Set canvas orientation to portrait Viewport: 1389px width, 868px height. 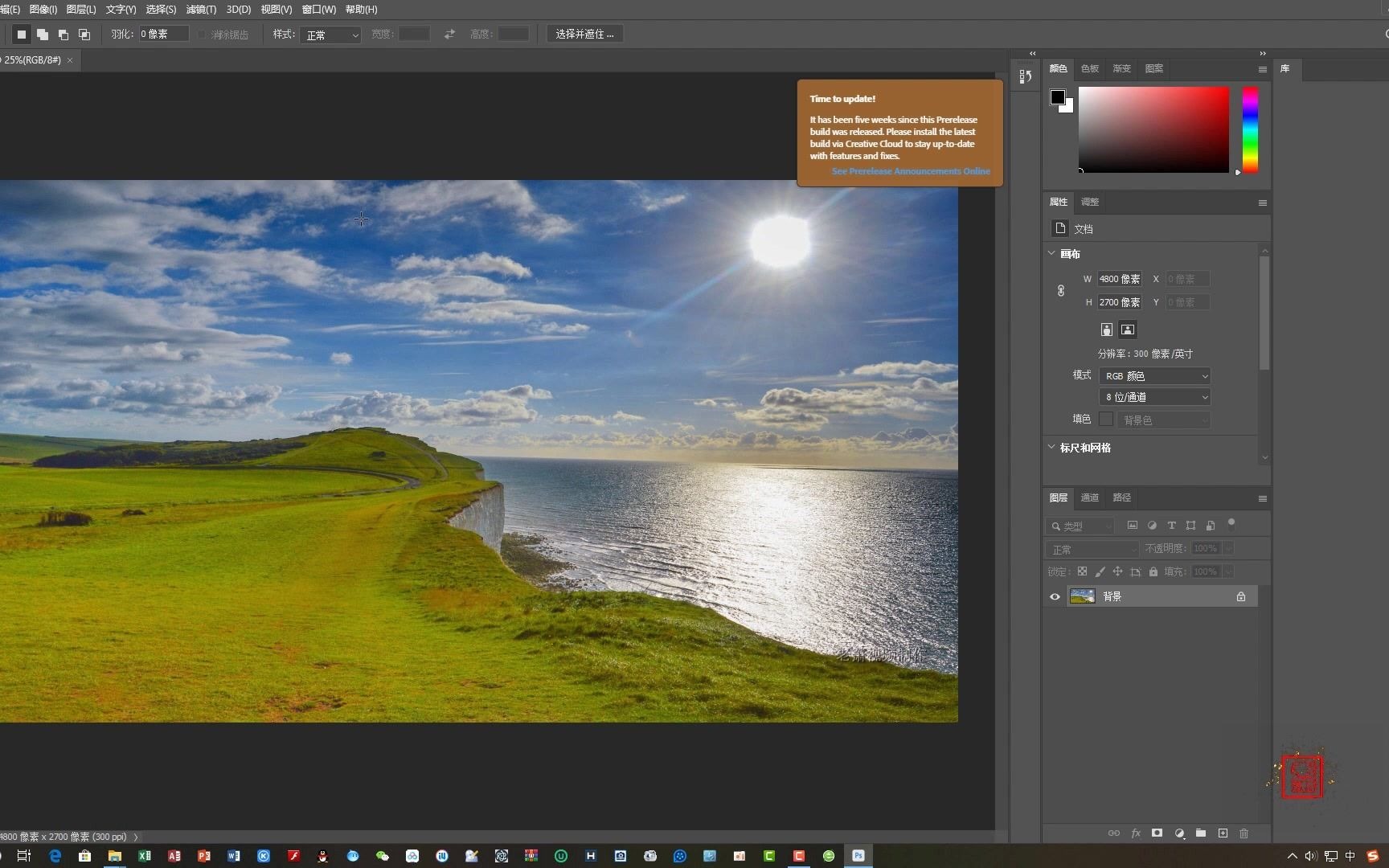tap(1107, 330)
